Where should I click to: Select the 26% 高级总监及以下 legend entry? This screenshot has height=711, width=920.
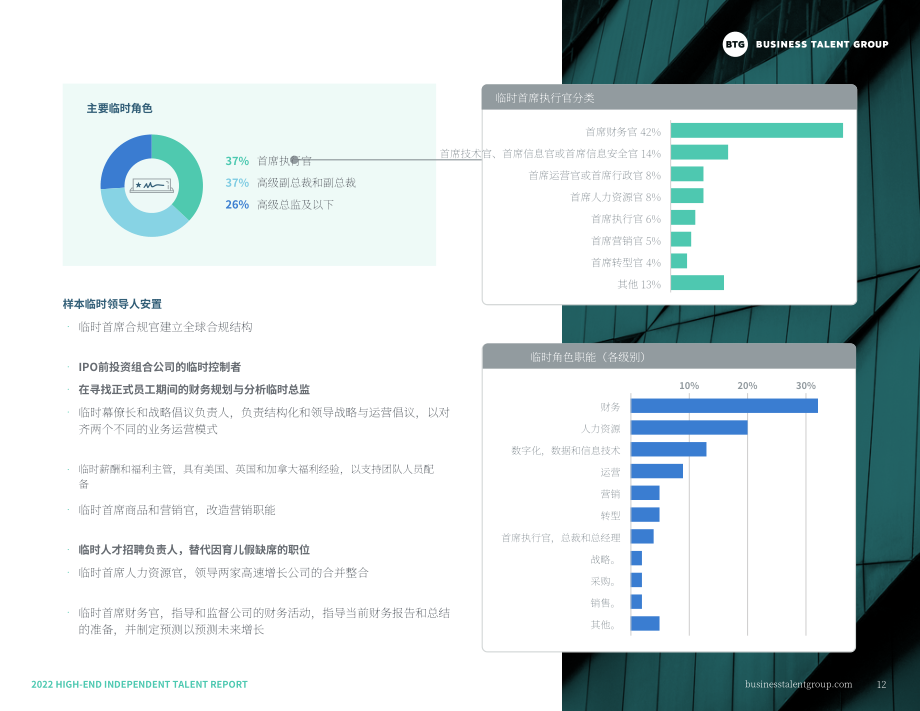(x=279, y=204)
